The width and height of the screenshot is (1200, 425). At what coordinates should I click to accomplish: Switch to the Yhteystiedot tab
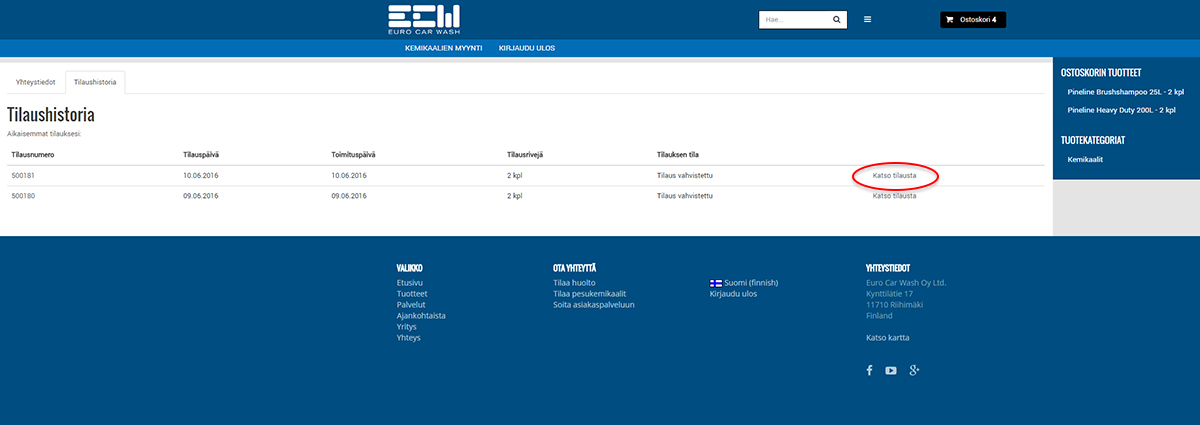click(35, 82)
